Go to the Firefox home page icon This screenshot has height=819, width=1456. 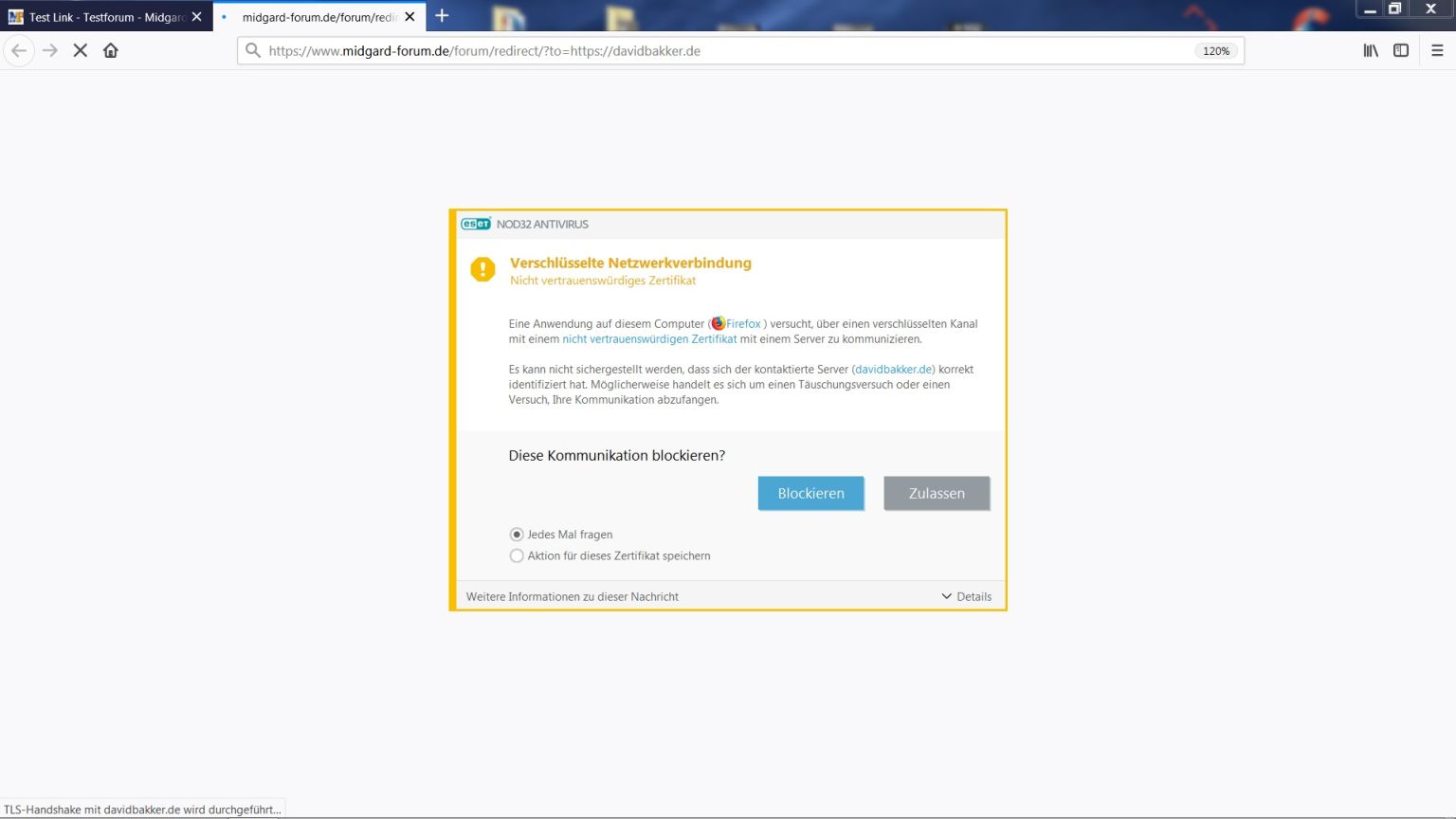(111, 50)
